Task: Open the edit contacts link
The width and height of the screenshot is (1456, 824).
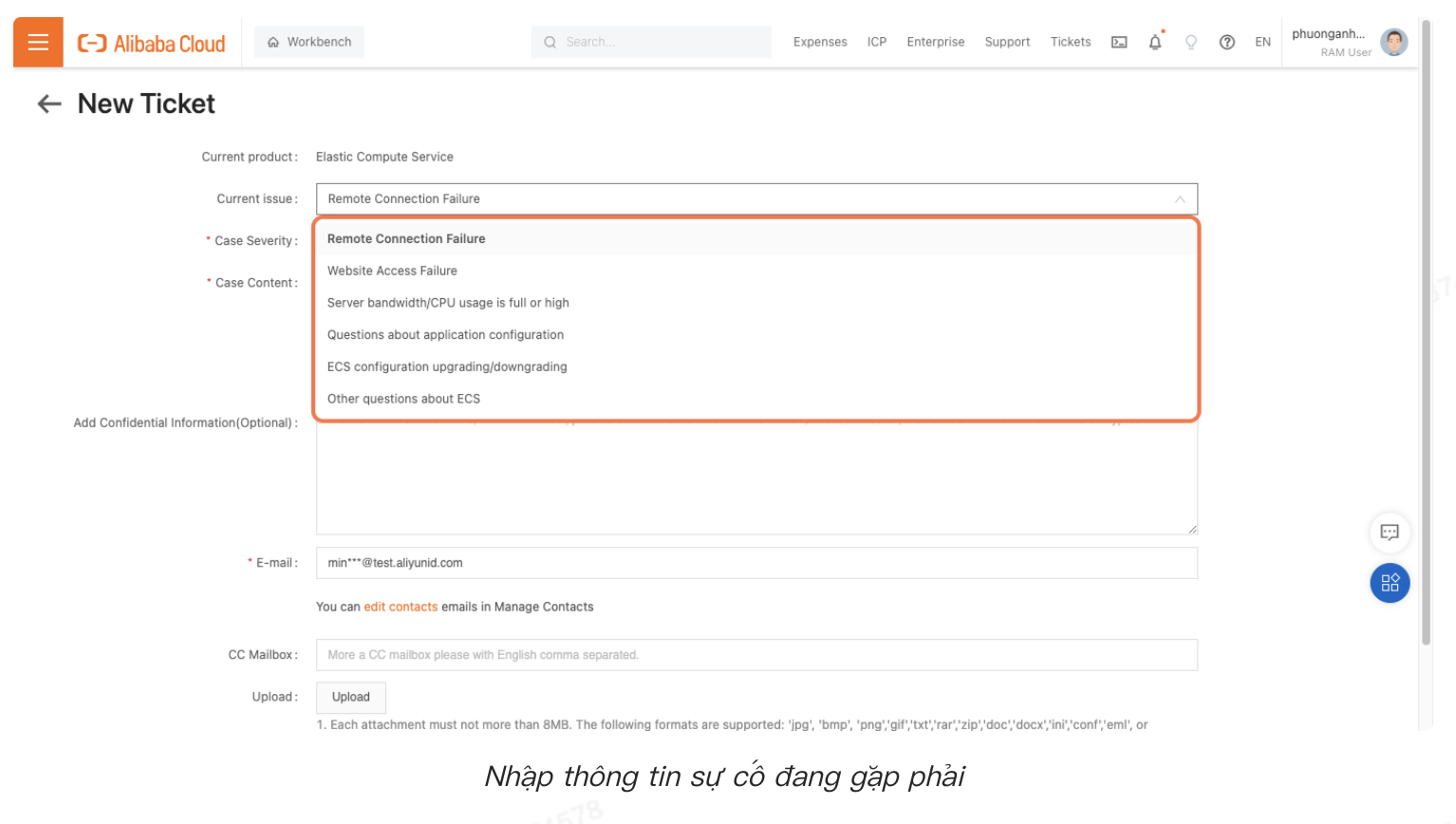Action: point(400,607)
